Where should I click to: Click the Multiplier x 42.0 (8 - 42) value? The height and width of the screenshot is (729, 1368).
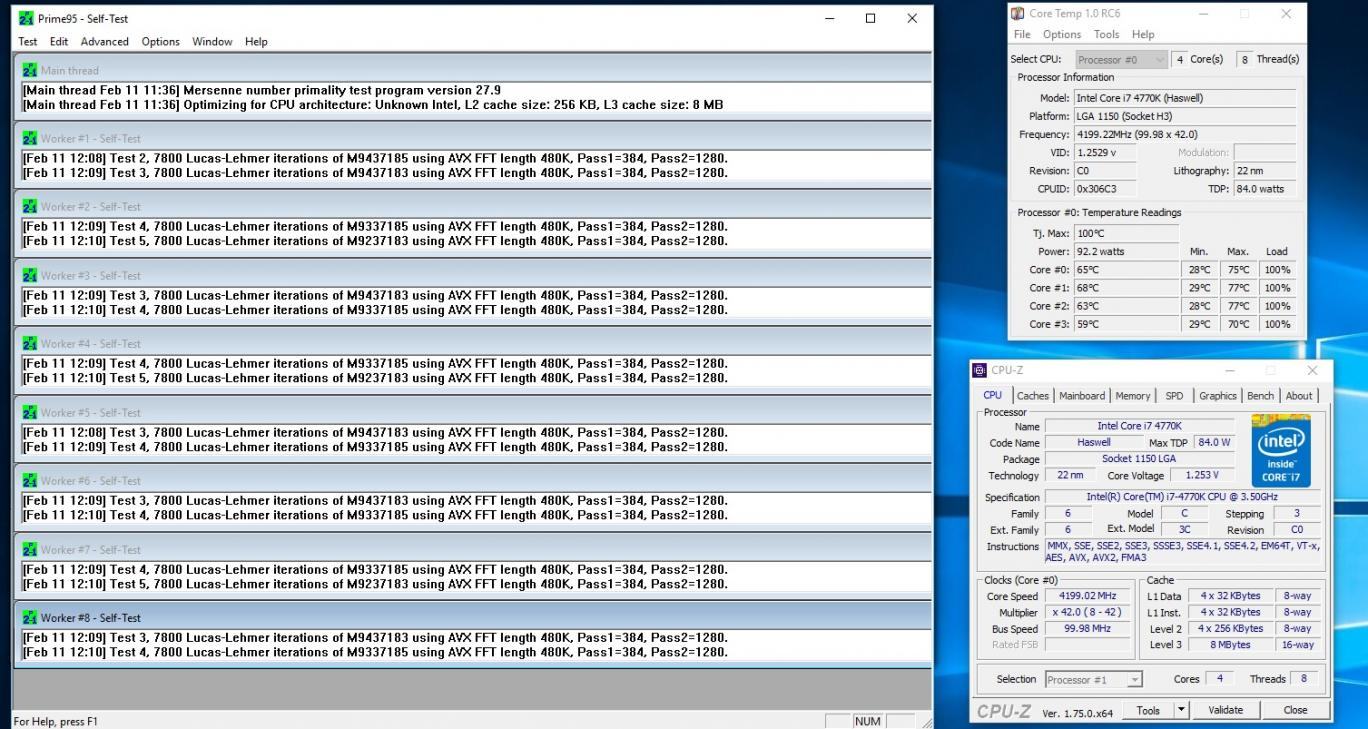click(x=1087, y=612)
